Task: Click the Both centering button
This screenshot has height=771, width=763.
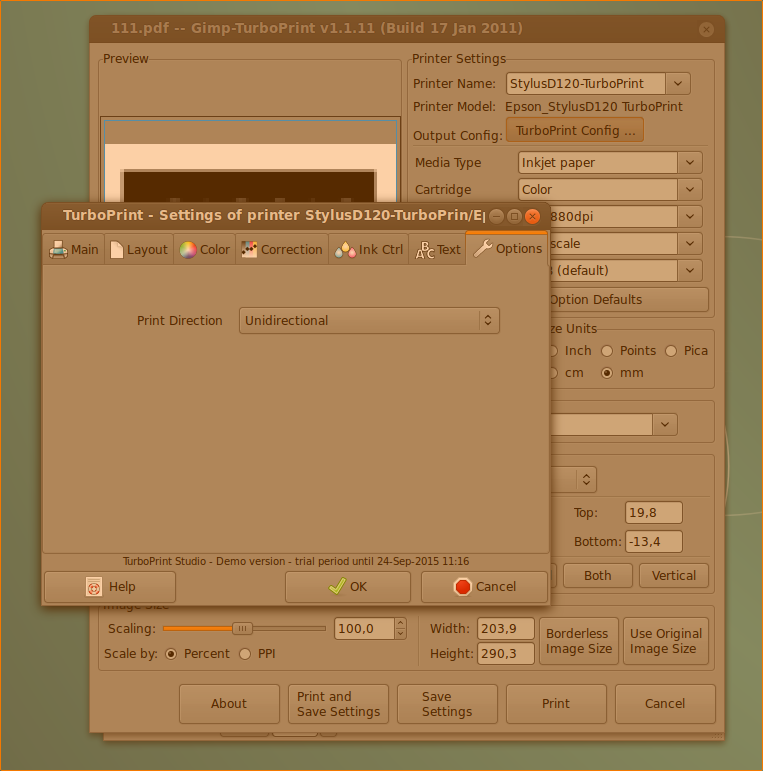Action: tap(598, 576)
